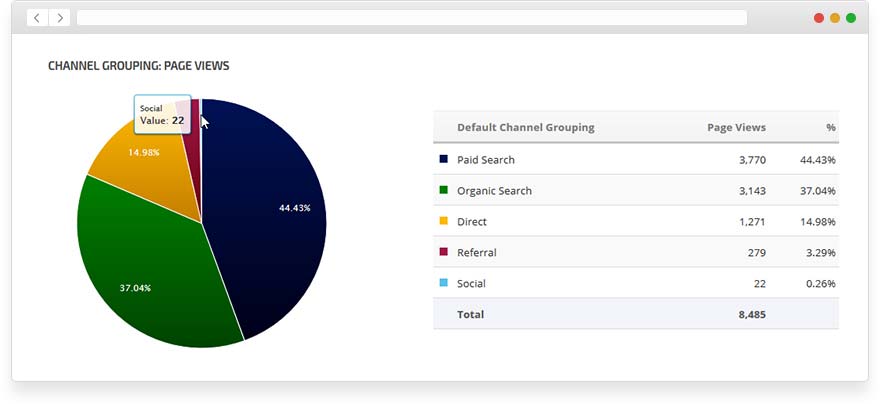Sort by Default Channel Grouping column header
Screen dimensions: 880x404
525,127
